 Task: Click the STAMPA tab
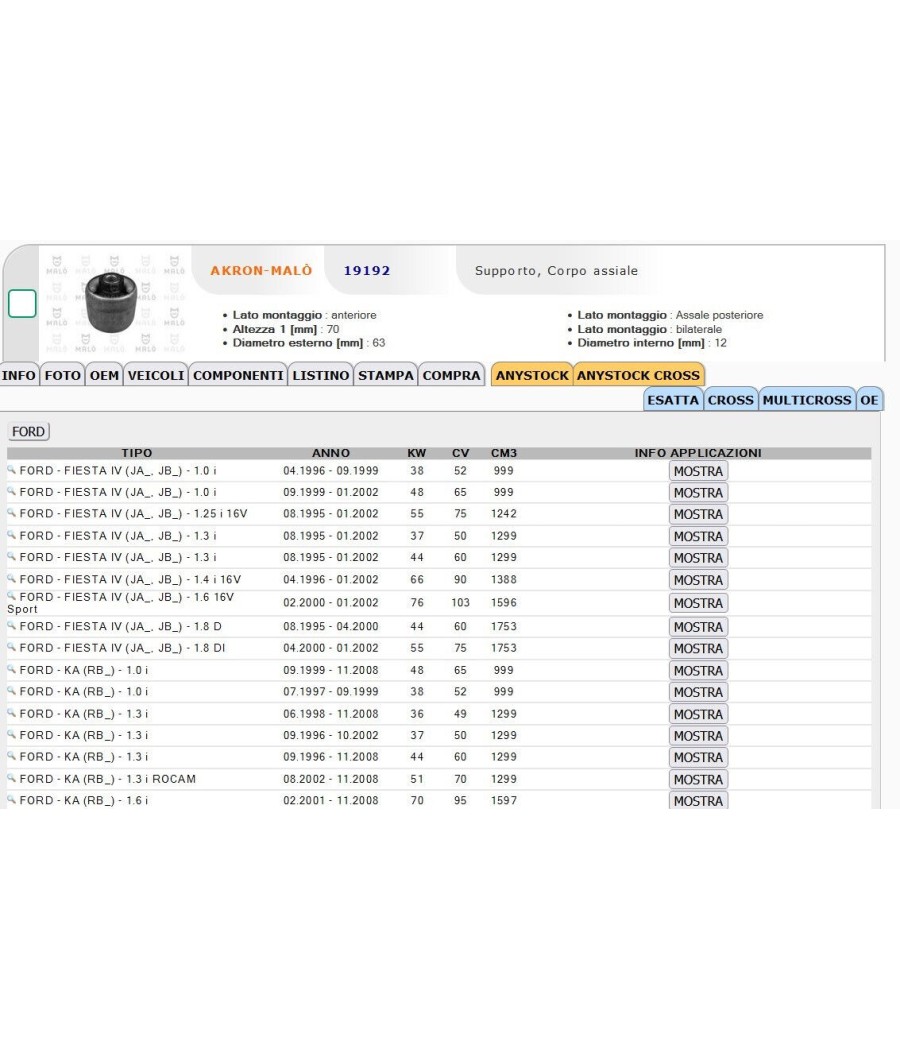tap(386, 375)
